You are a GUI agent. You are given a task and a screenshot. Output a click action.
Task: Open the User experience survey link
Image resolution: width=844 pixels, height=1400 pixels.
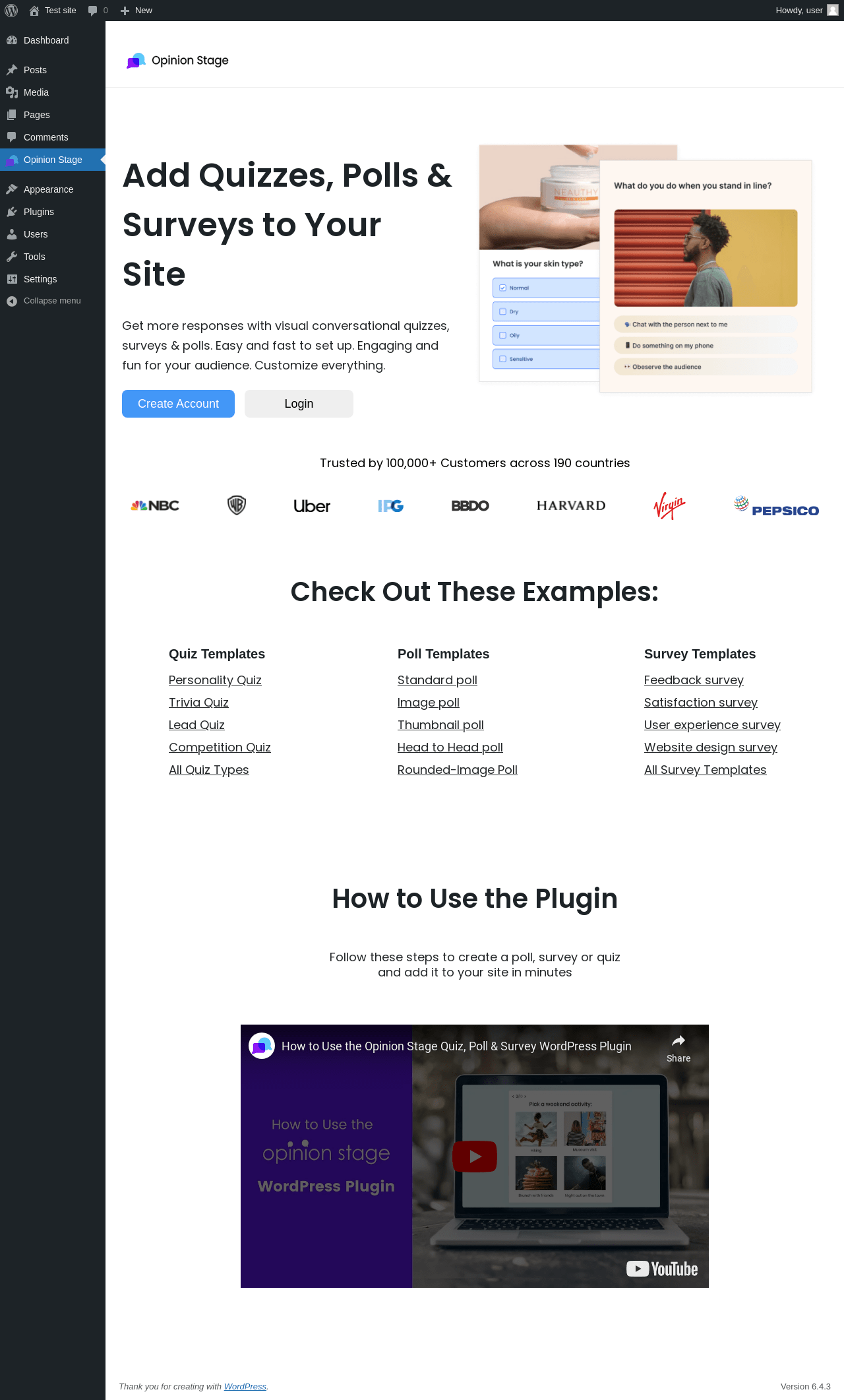click(x=712, y=725)
